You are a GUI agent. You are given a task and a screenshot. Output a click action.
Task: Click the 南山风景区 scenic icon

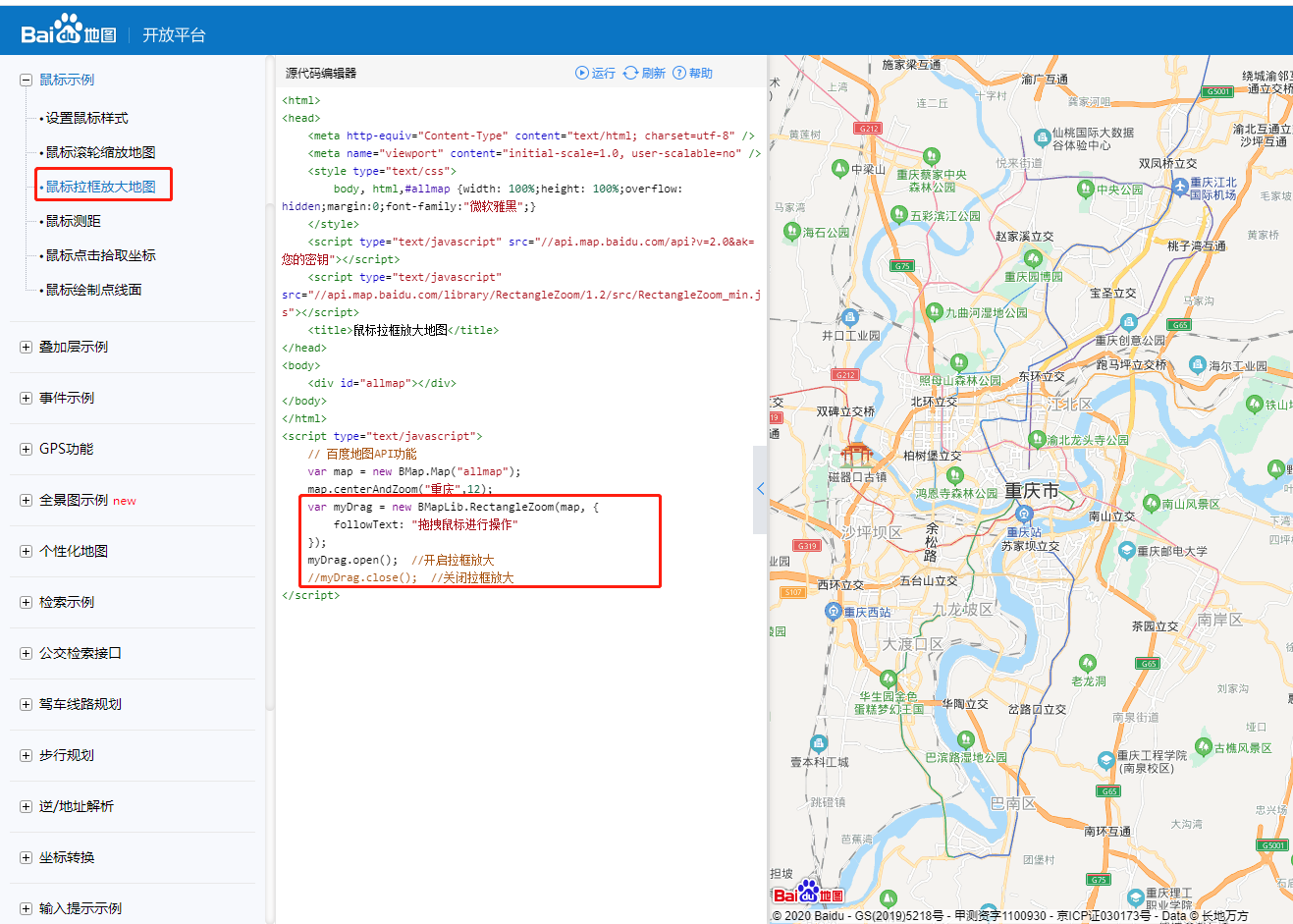tap(1152, 503)
